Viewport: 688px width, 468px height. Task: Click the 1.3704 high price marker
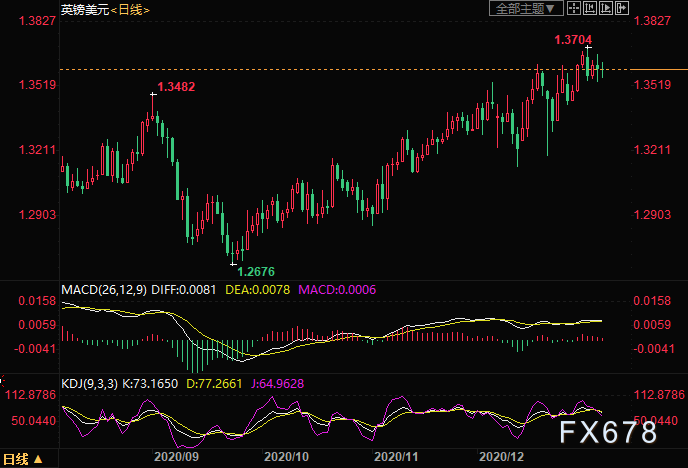pos(574,40)
